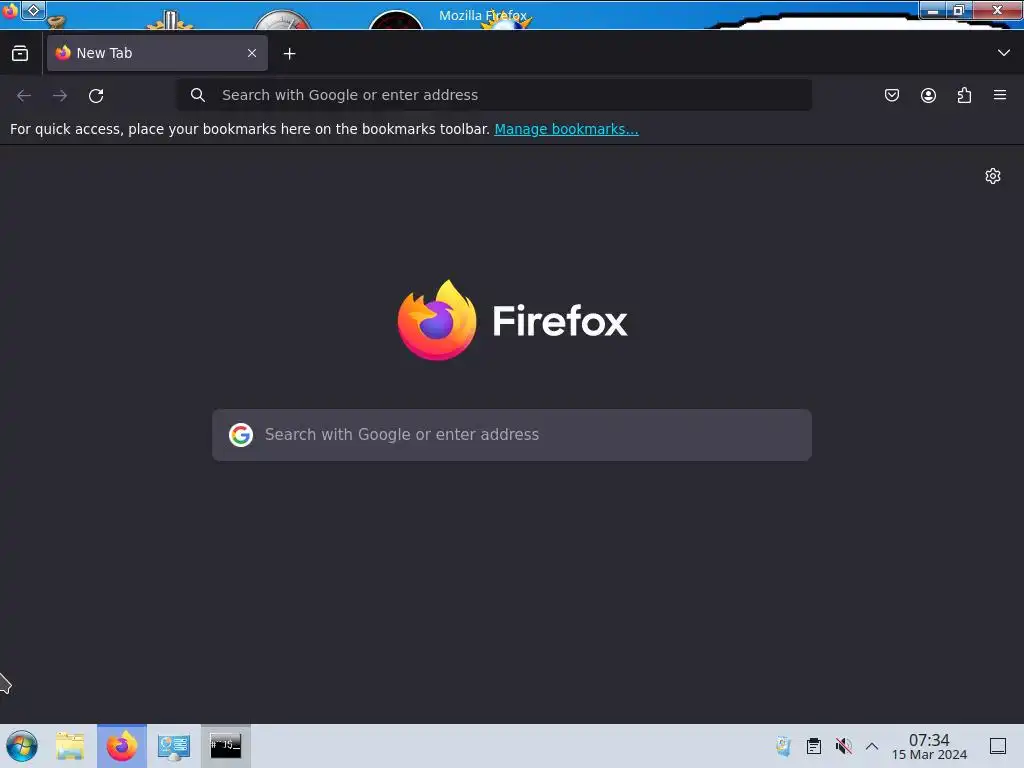Click the Google logo in the search box
Screen dimensions: 1024x768
coord(241,434)
